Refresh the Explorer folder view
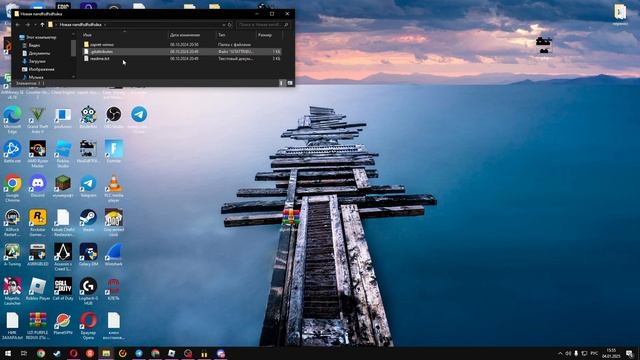Viewport: 640px width, 360px height. click(x=230, y=25)
